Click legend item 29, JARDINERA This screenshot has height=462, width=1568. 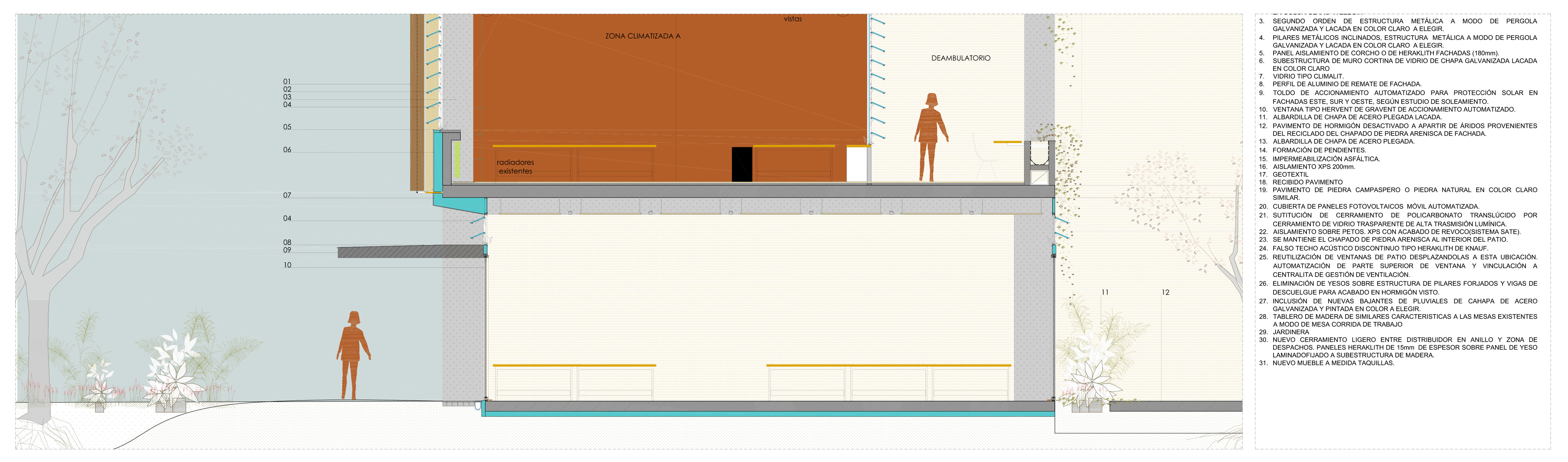tap(1290, 332)
